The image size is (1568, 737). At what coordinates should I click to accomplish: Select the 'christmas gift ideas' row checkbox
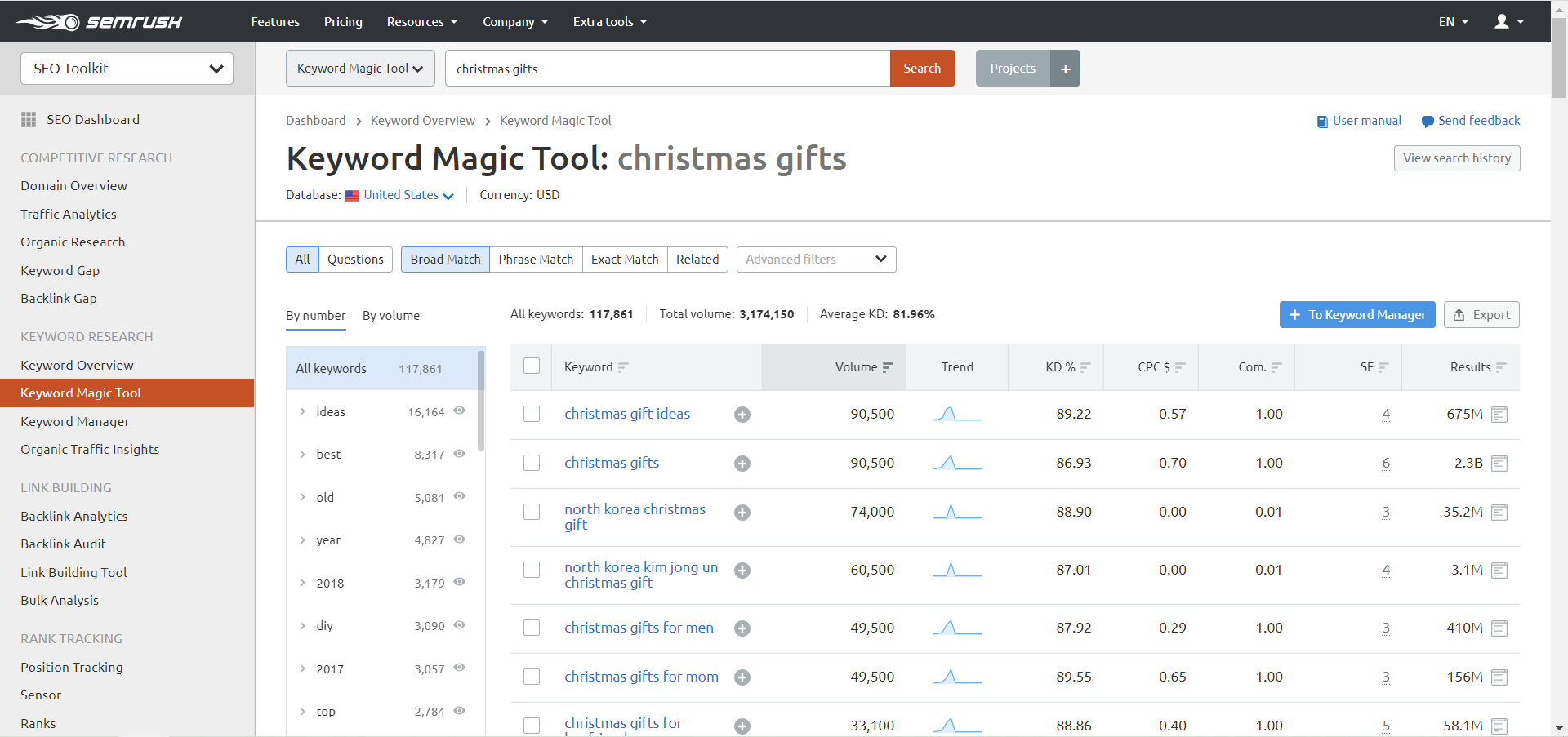532,415
